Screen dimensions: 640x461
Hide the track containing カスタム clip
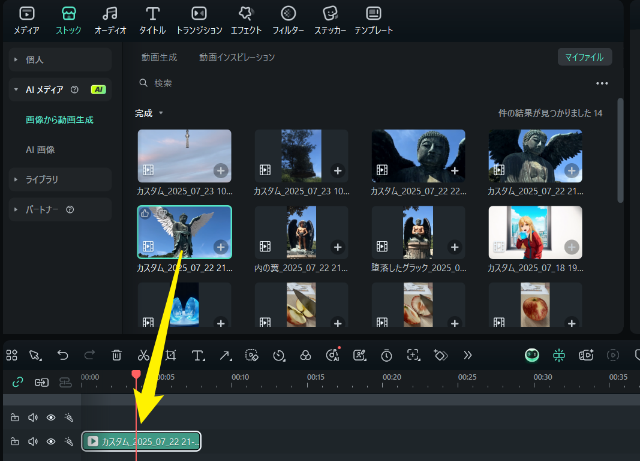tap(51, 441)
